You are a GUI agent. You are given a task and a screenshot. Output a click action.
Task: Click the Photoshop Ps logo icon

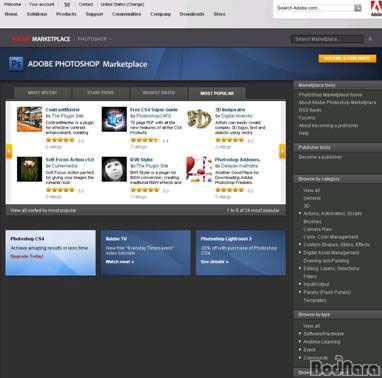[16, 64]
